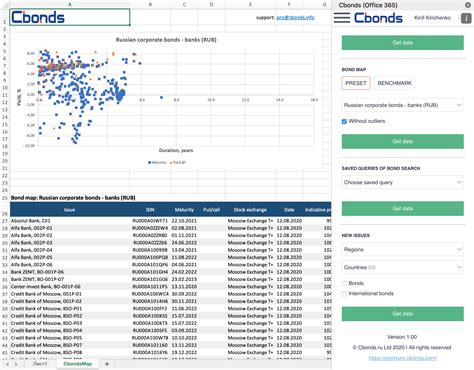The height and width of the screenshot is (370, 474).
Task: Select maturity date 22.10.2021 cell
Action: coord(184,221)
